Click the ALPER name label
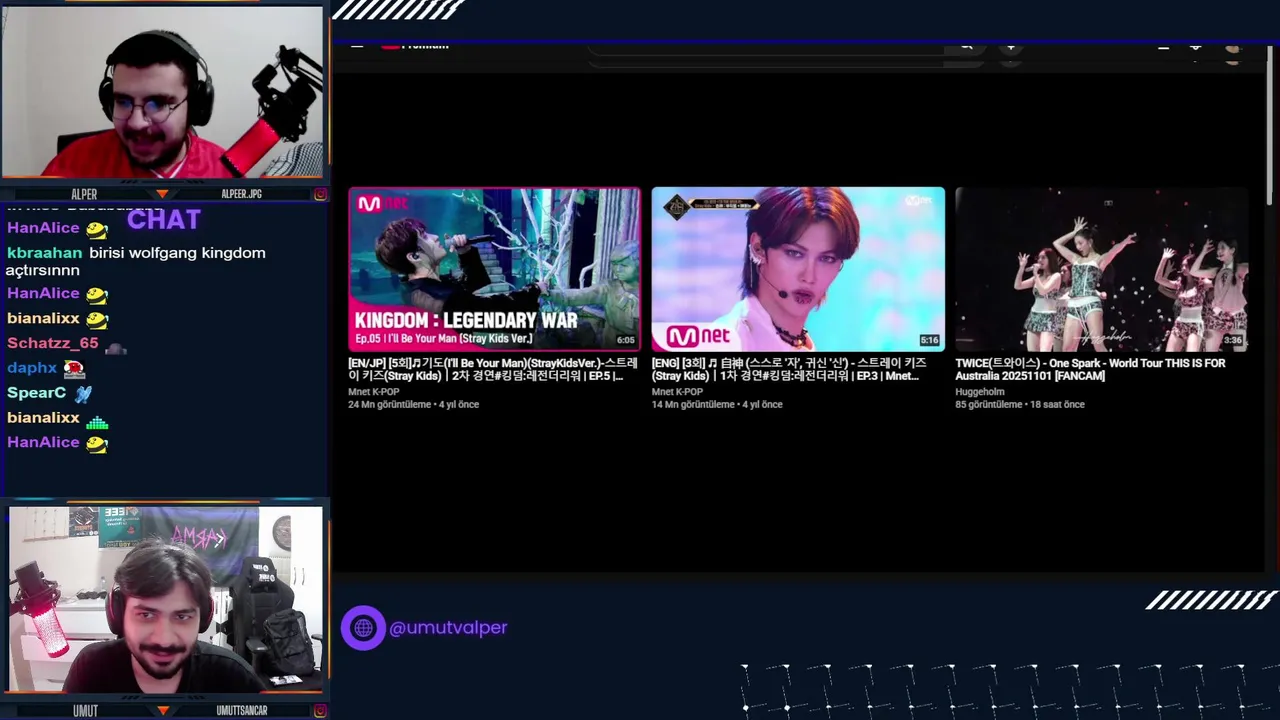This screenshot has width=1280, height=720. coord(84,194)
